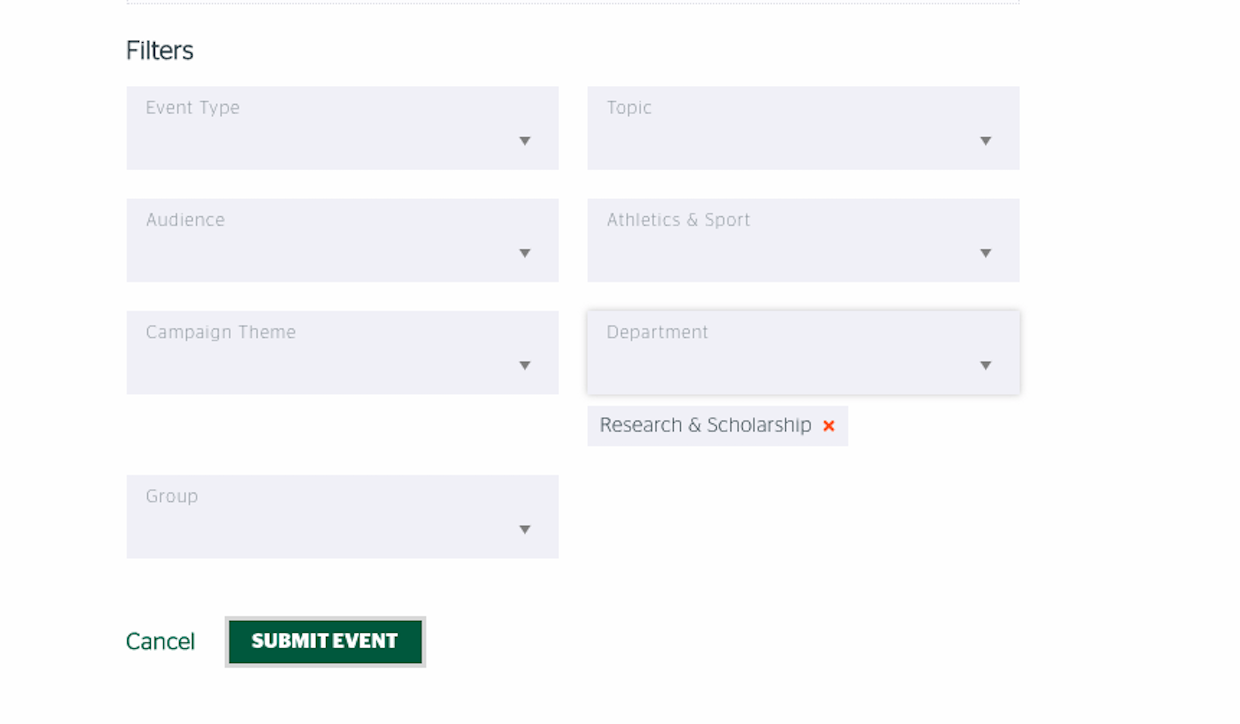Expand the Campaign Theme filter field
Screen dimensions: 1240x724
point(342,352)
